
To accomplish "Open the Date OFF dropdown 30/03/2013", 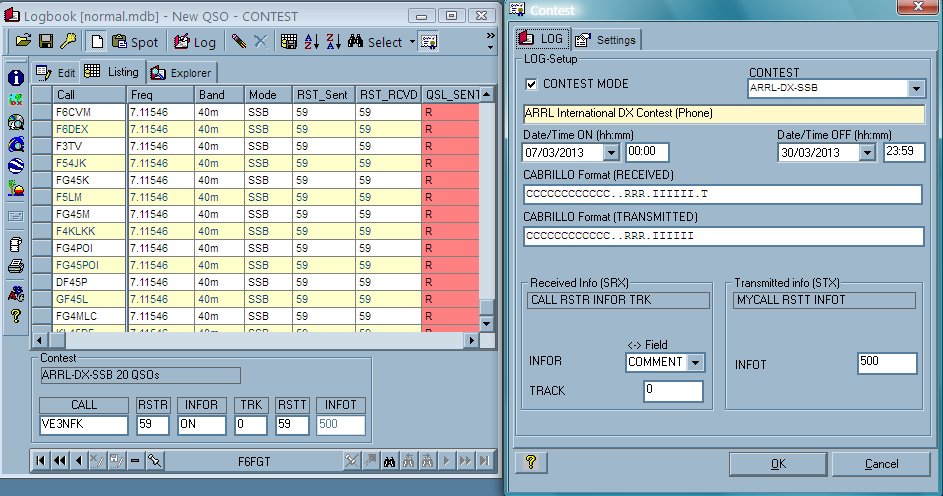I will pos(867,153).
